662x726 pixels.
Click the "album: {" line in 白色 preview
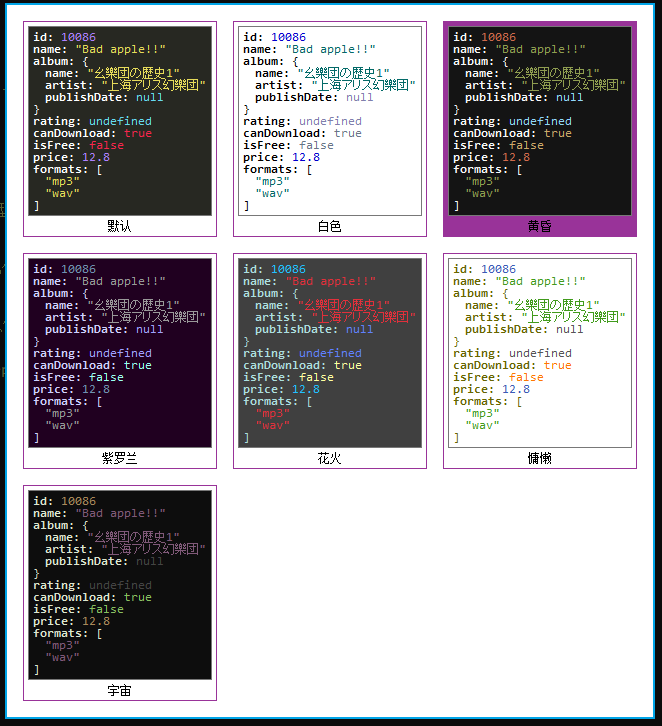pyautogui.click(x=271, y=61)
